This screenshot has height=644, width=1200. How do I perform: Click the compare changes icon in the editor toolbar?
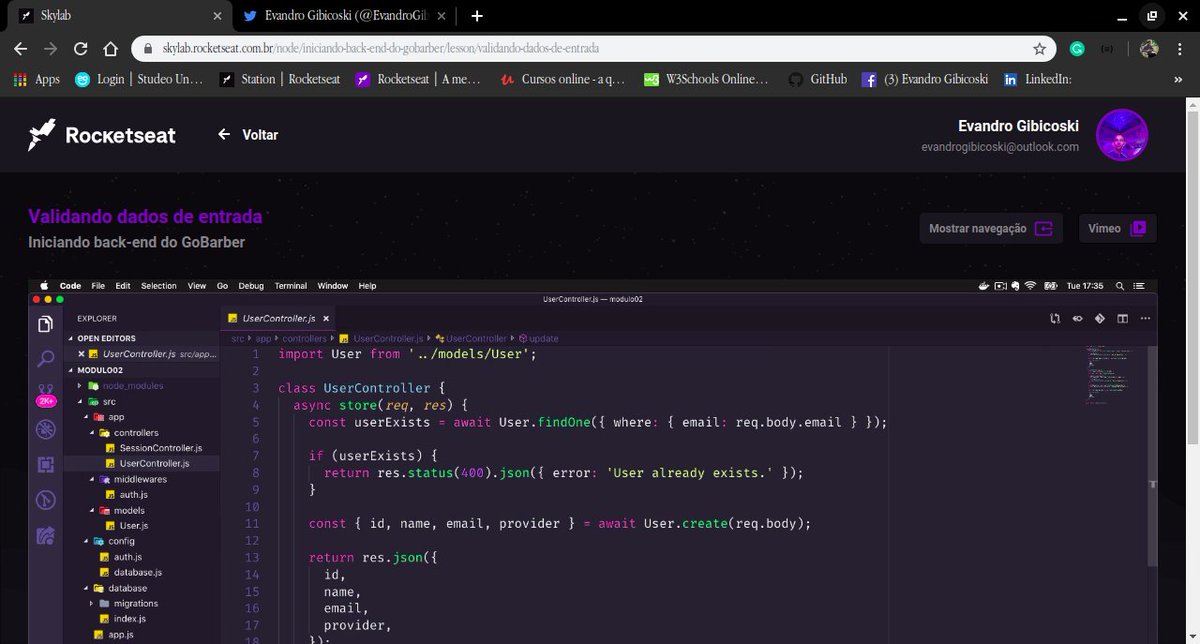pyautogui.click(x=1055, y=319)
